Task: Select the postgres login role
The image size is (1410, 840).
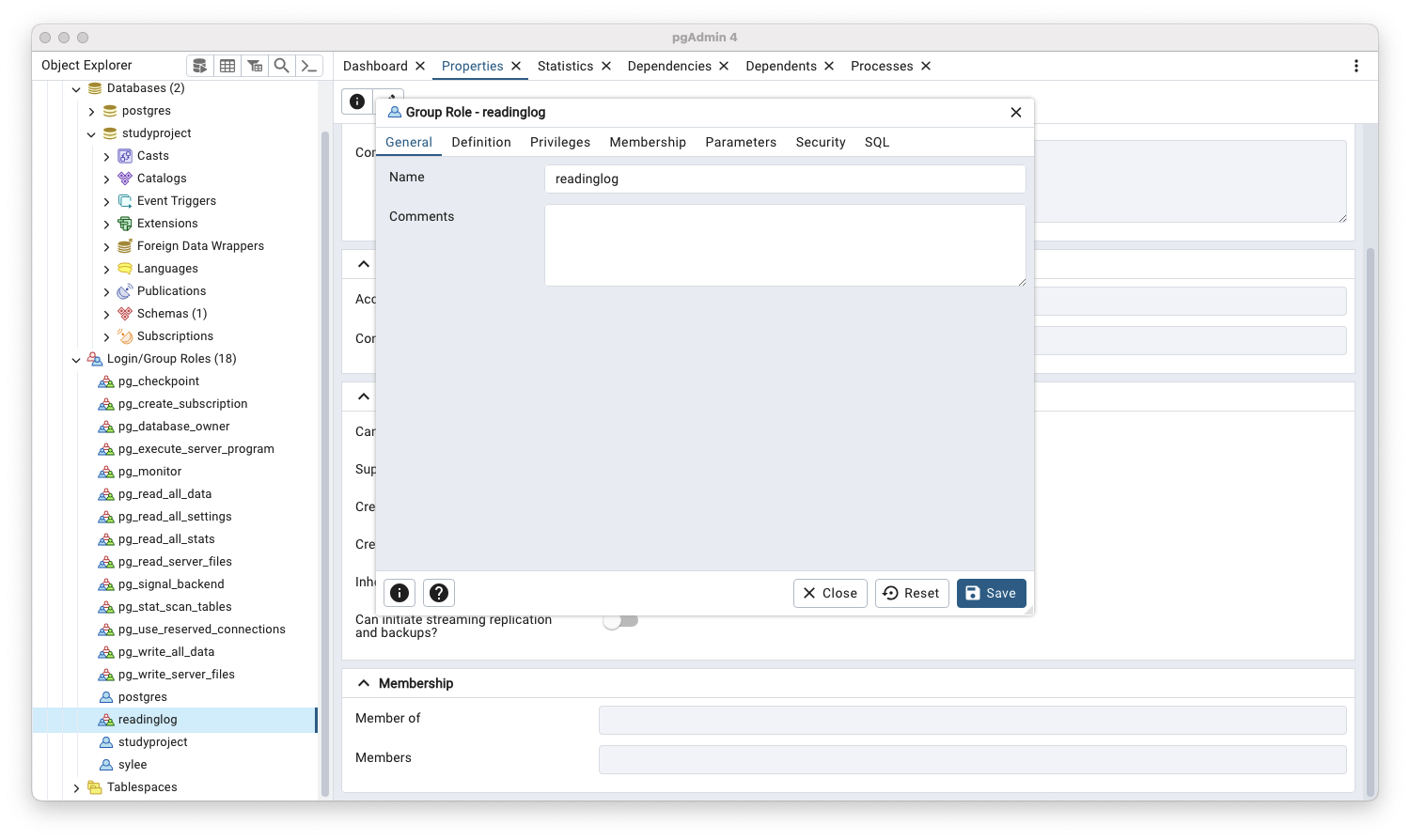Action: coord(142,697)
